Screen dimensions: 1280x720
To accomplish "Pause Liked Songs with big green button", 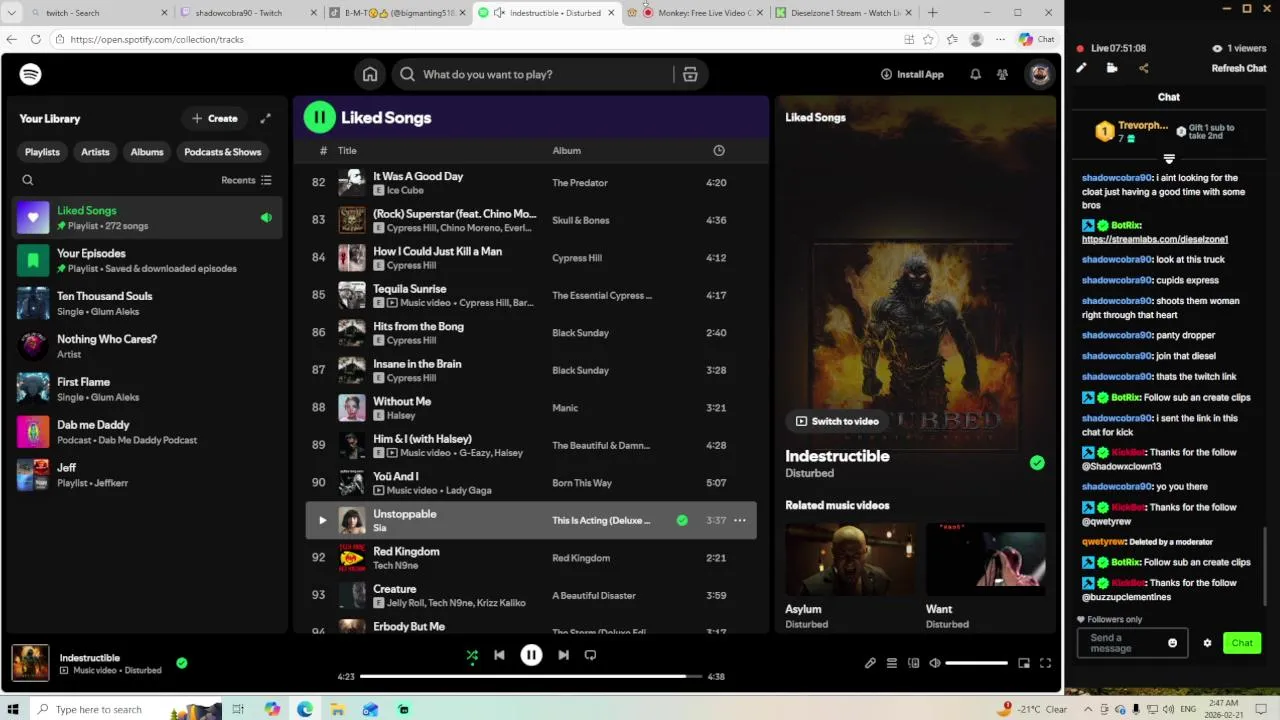I will 320,117.
